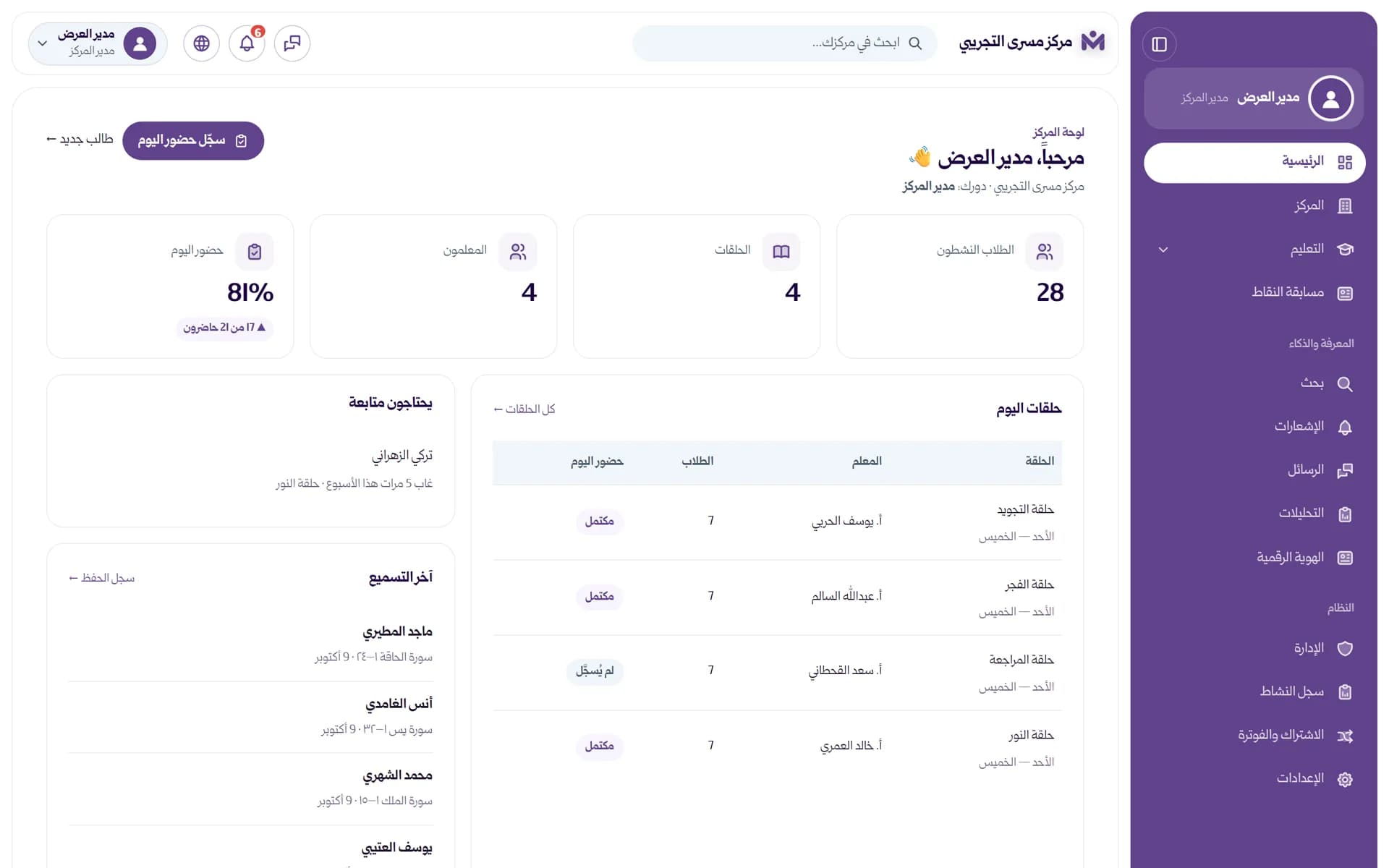
Task: Select حلقة النور in the table
Action: [1032, 735]
